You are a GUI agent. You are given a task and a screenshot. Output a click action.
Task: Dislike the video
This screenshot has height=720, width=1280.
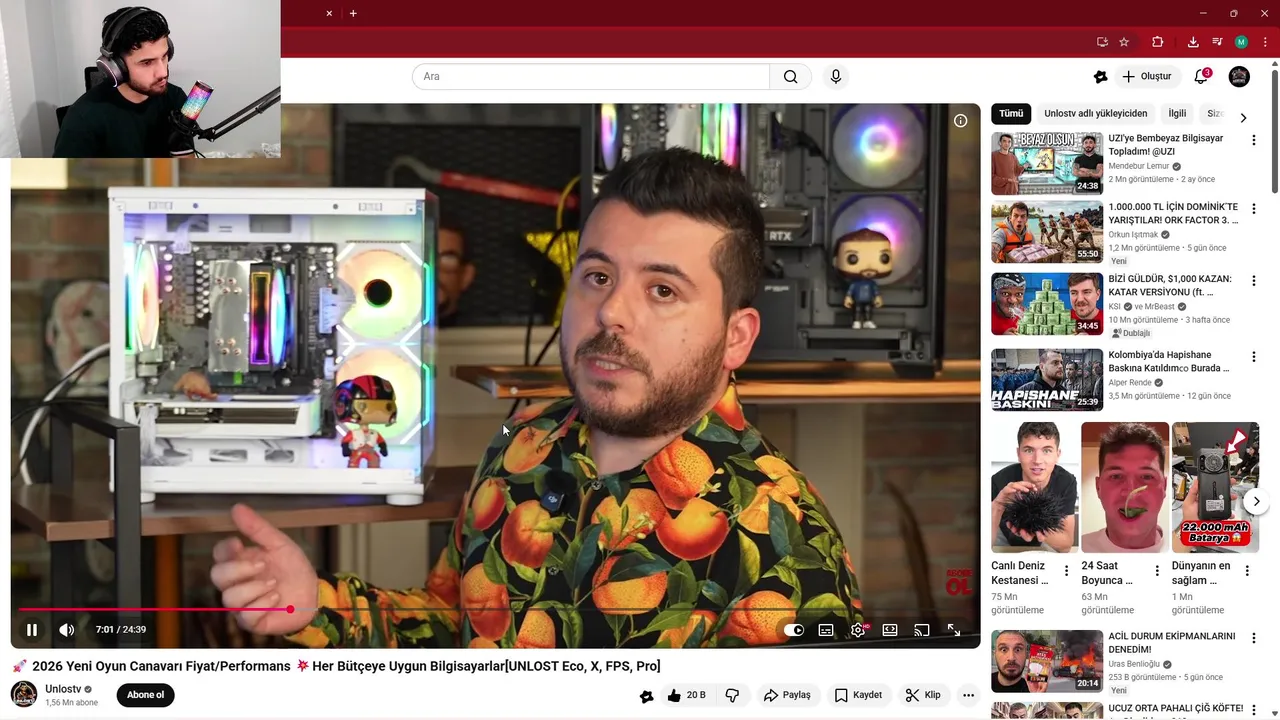point(732,695)
